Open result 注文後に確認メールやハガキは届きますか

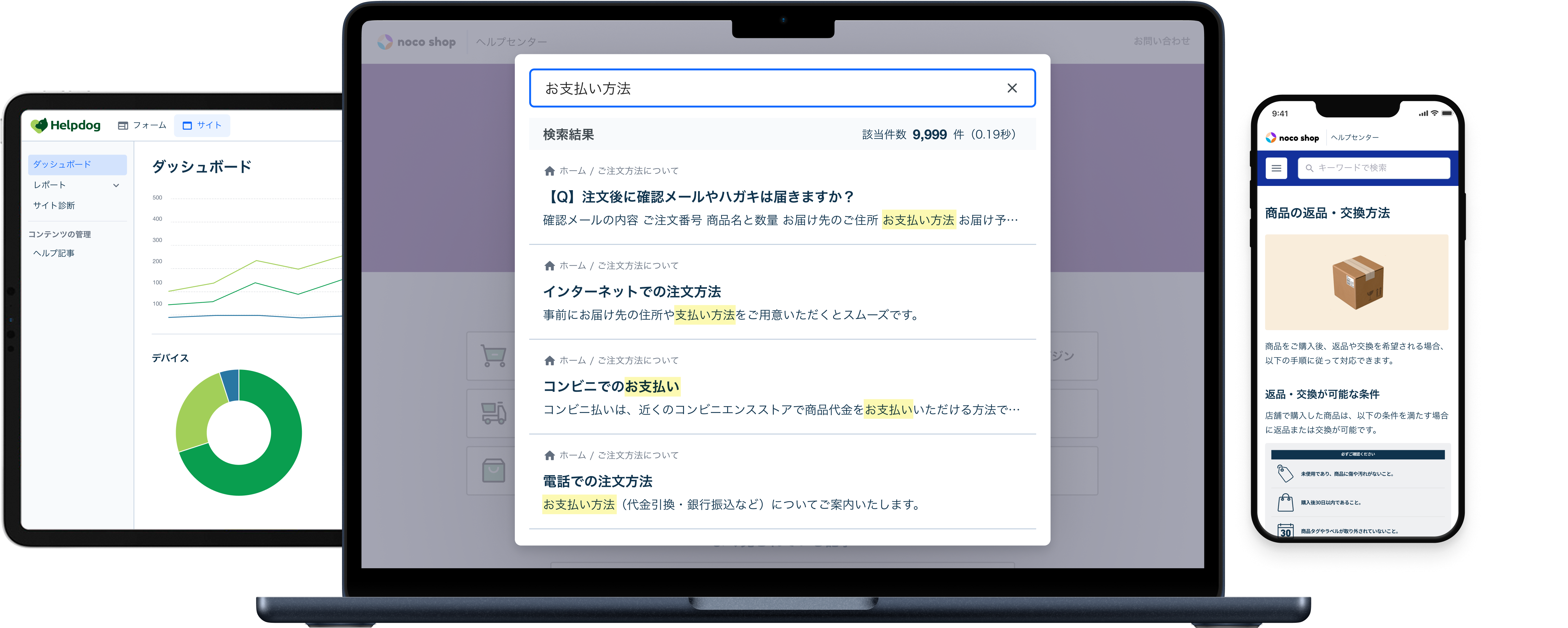click(700, 197)
